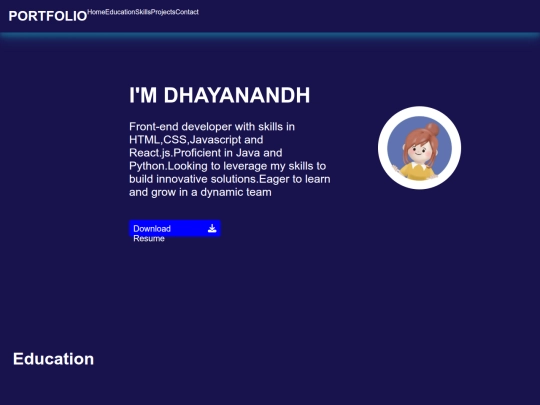Click the PORTFOLIO logo text

click(x=48, y=16)
